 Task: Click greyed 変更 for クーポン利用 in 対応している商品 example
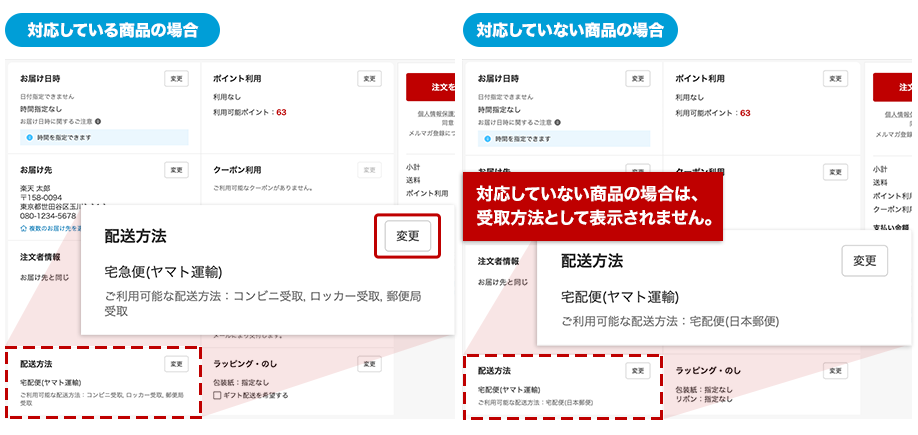tap(369, 170)
